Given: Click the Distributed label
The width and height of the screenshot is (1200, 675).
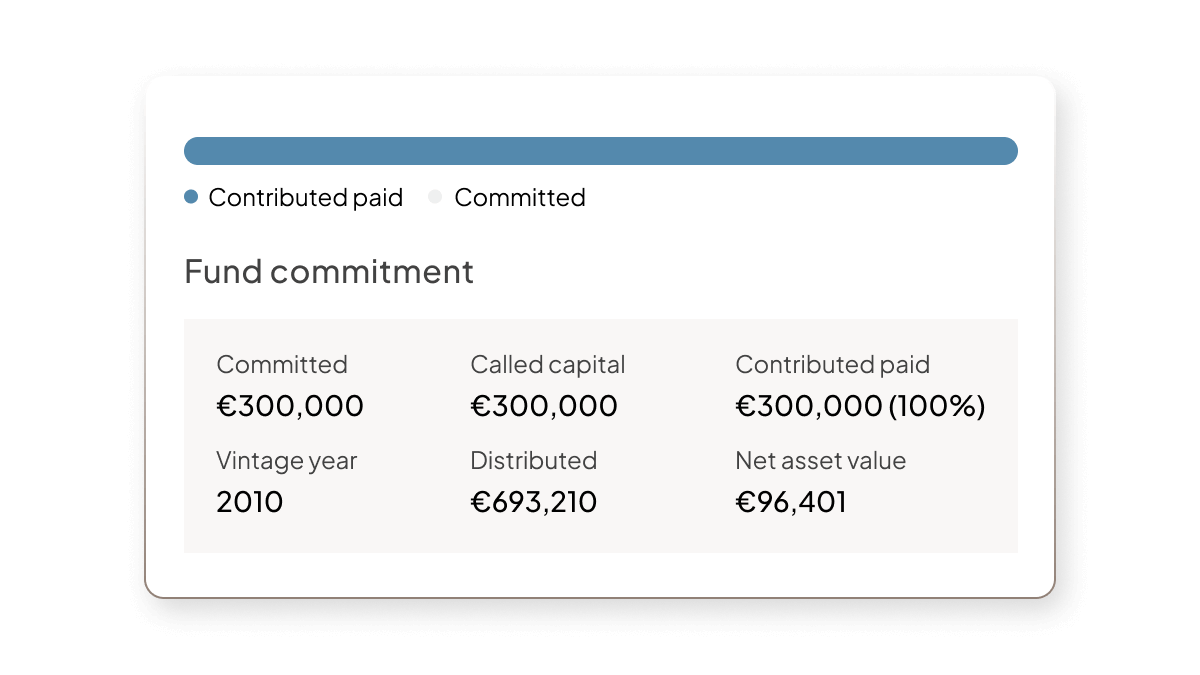Looking at the screenshot, I should pos(533,461).
